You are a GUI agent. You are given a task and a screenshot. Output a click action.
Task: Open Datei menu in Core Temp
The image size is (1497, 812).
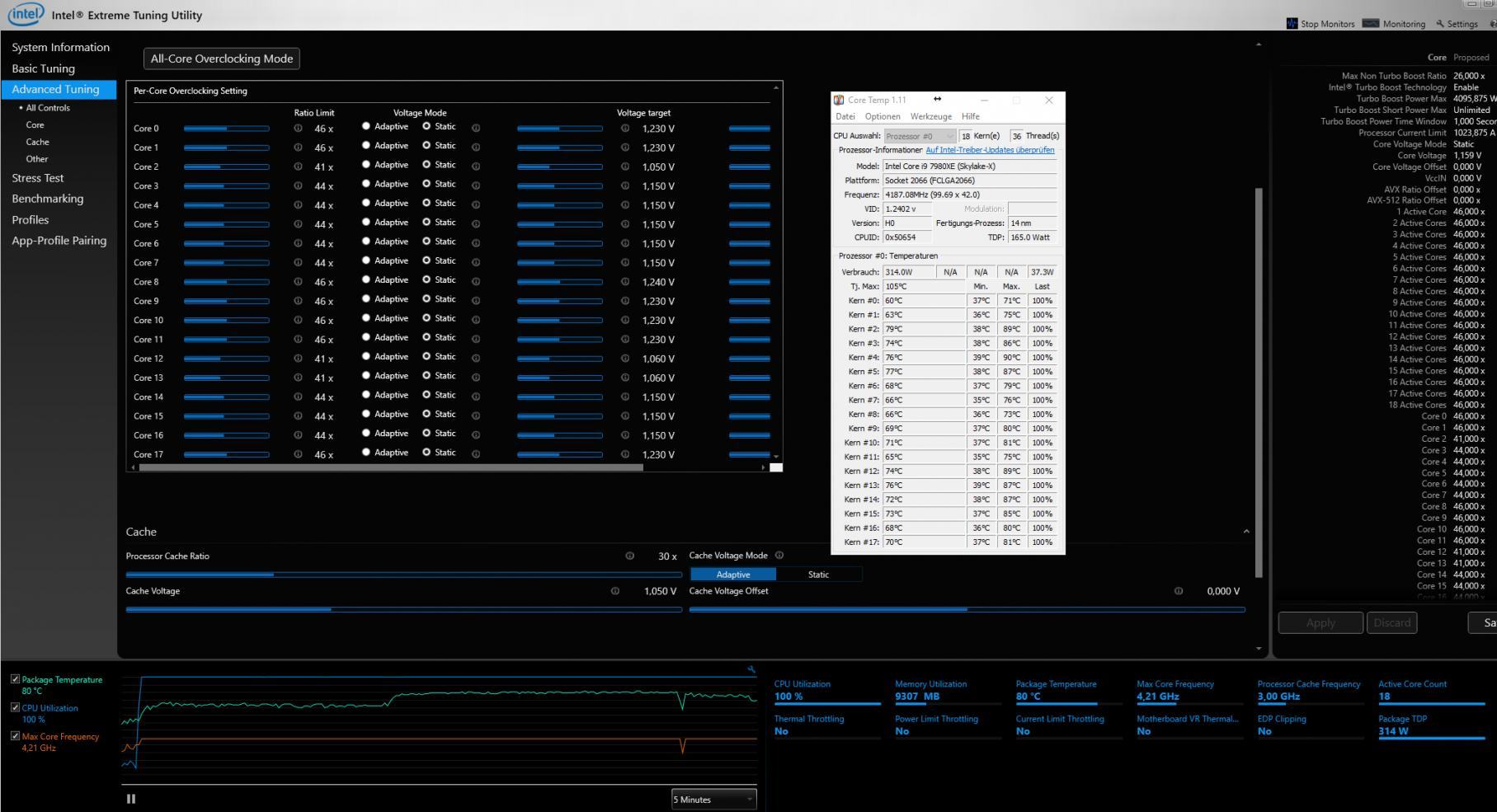click(845, 116)
